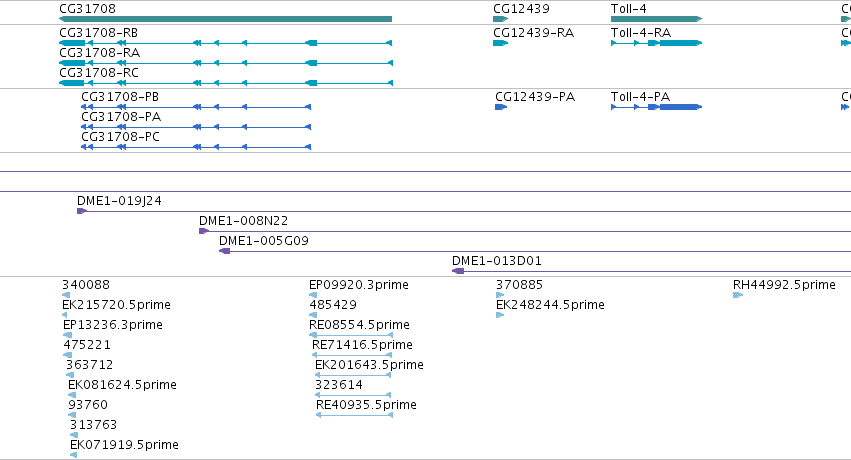Select EST 370885 label

pos(519,285)
